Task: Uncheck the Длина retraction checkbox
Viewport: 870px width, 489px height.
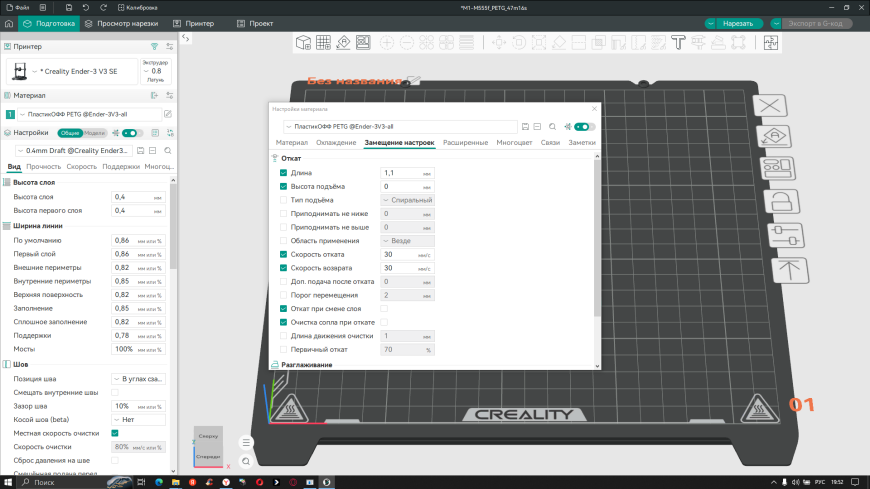Action: [x=284, y=173]
